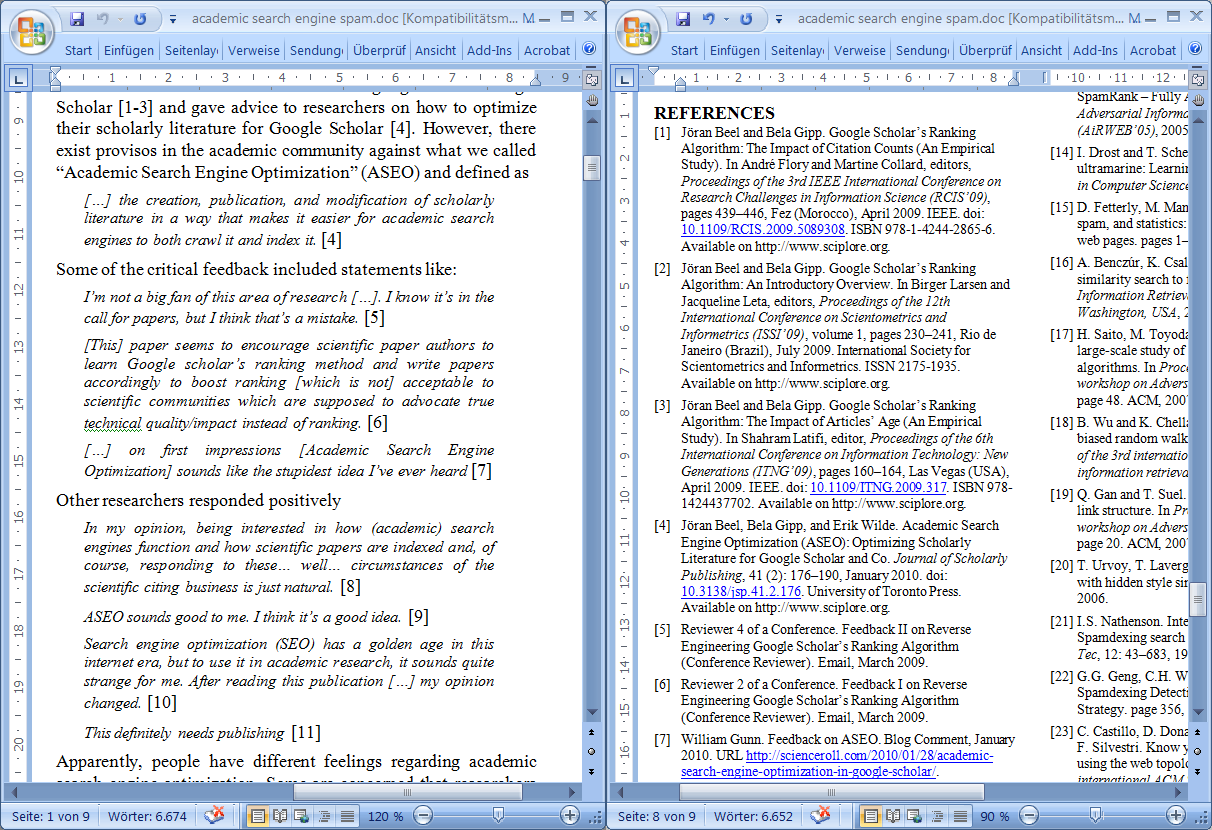Open Ansicht tab in right window
The image size is (1212, 830).
(1042, 50)
